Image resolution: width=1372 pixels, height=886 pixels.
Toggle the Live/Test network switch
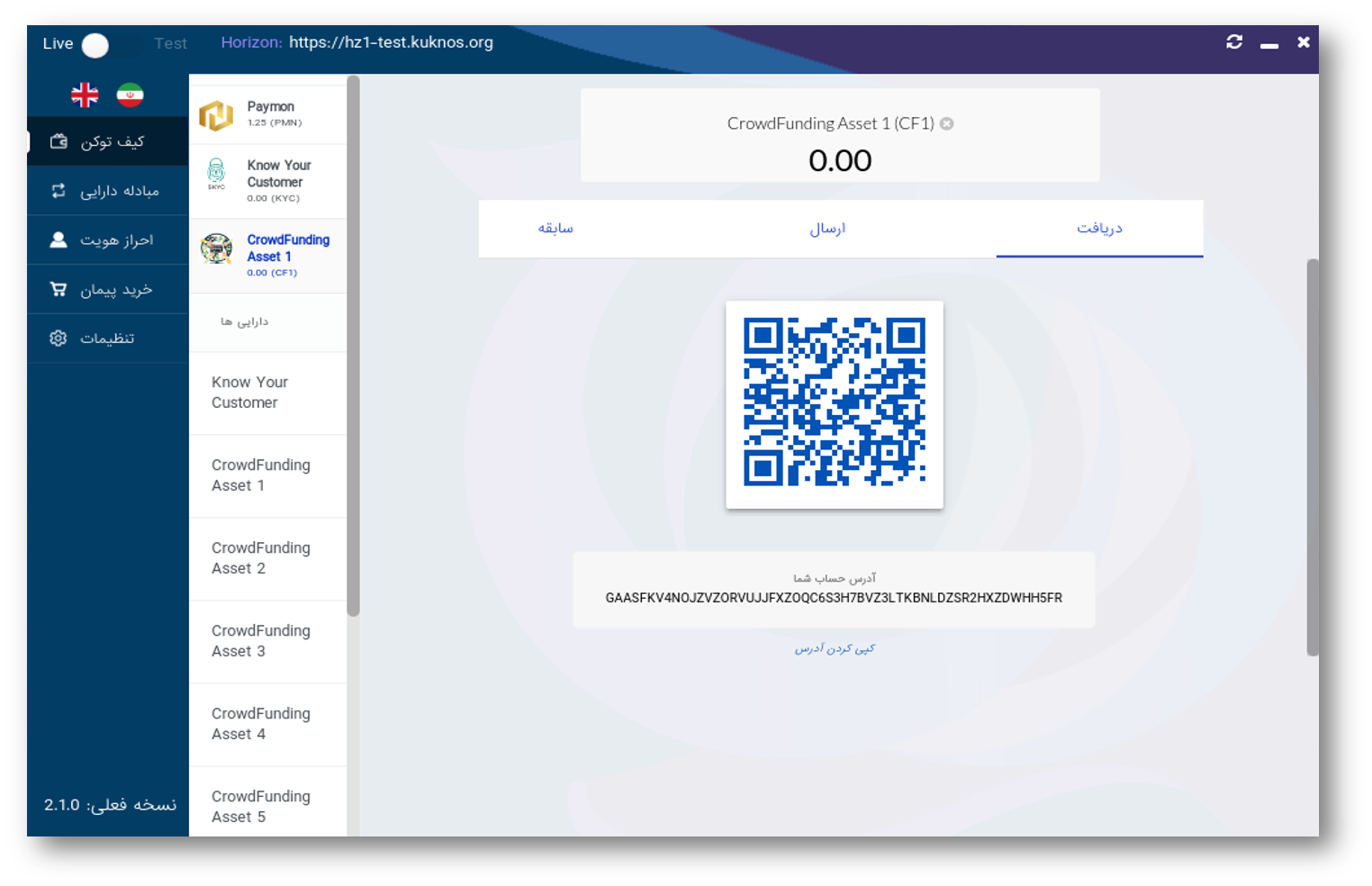(112, 44)
